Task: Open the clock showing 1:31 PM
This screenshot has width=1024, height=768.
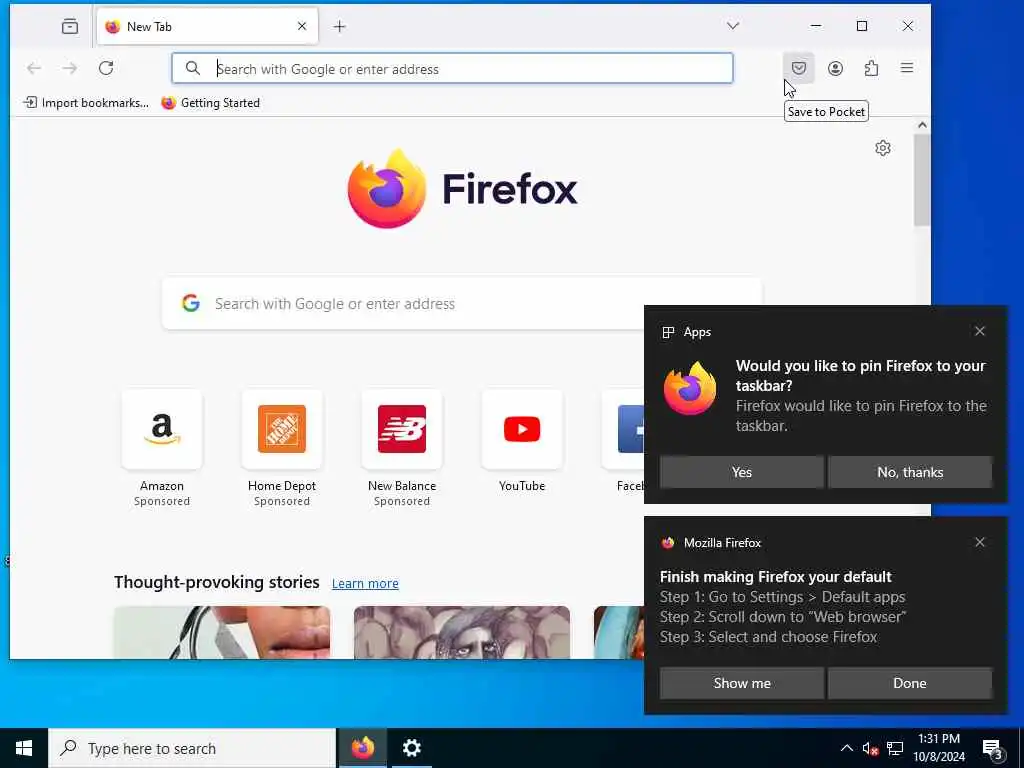Action: pos(939,748)
